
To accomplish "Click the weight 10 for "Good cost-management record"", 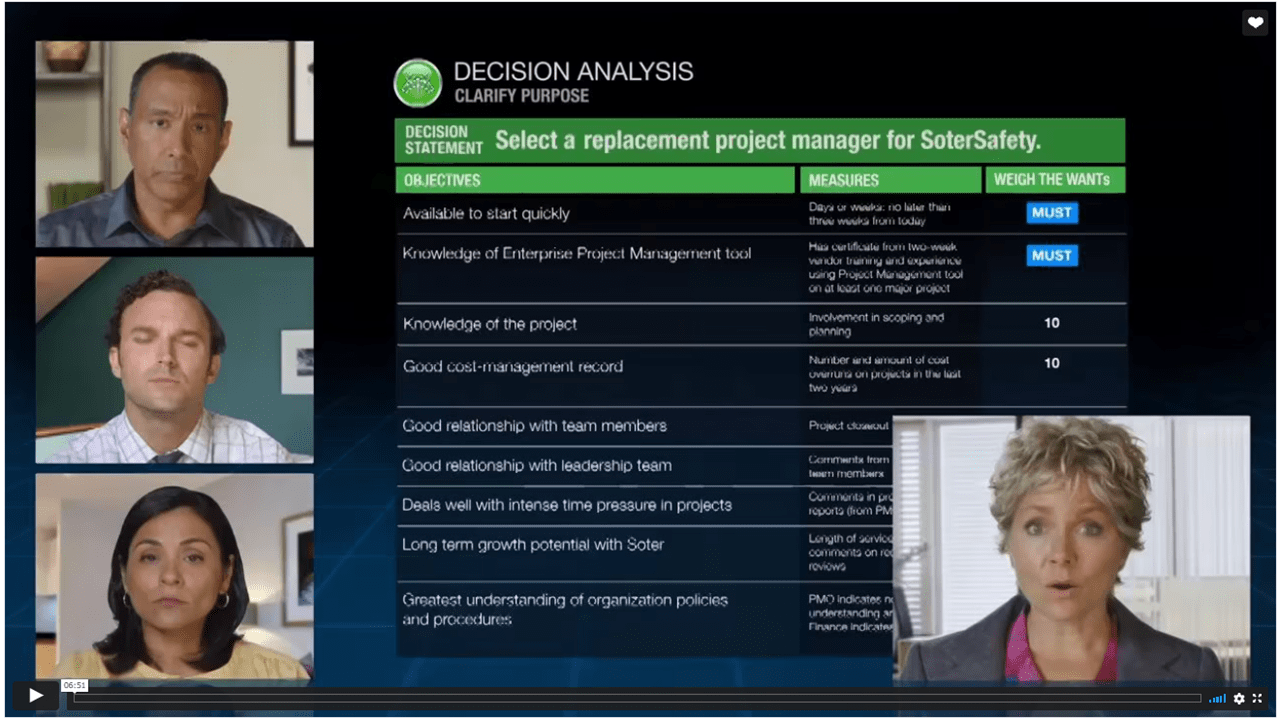I will click(1052, 363).
